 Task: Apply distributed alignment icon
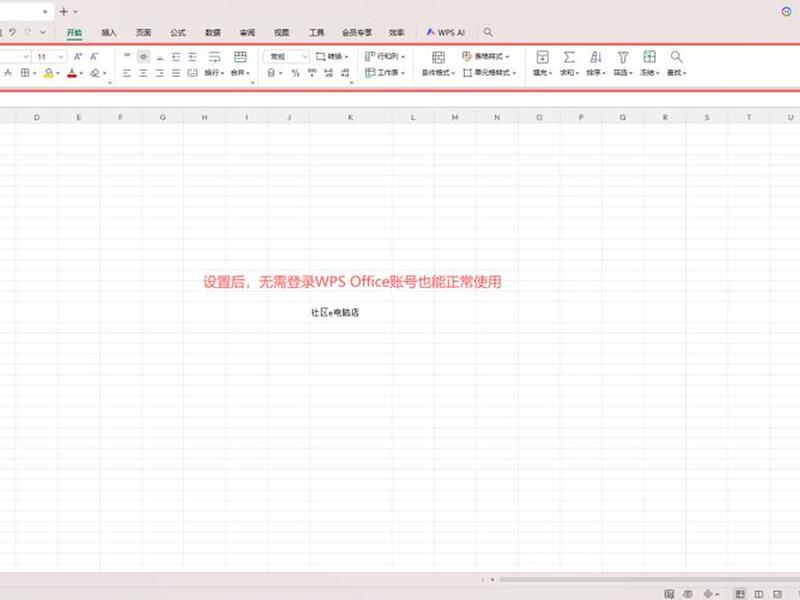pyautogui.click(x=192, y=73)
